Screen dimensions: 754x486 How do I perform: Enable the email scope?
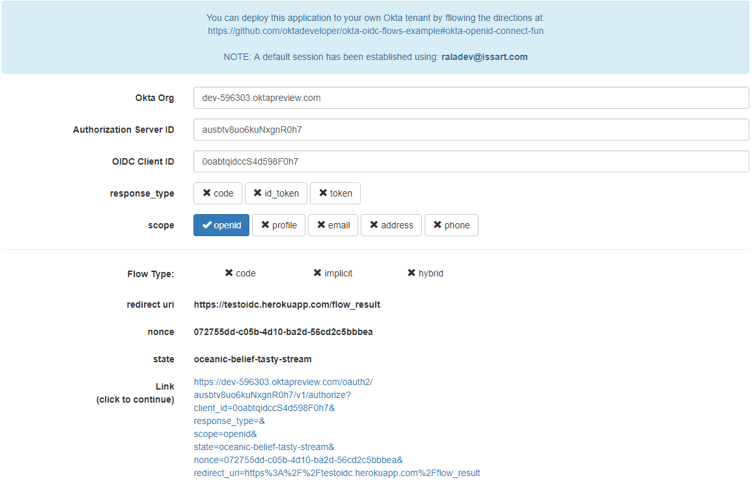333,225
